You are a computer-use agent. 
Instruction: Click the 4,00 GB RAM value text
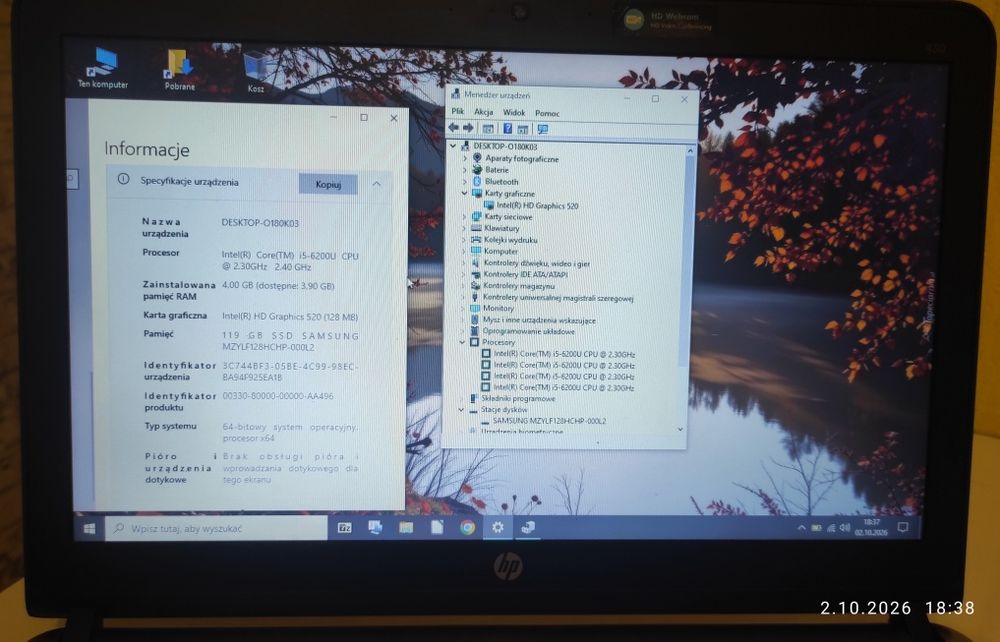pyautogui.click(x=278, y=286)
